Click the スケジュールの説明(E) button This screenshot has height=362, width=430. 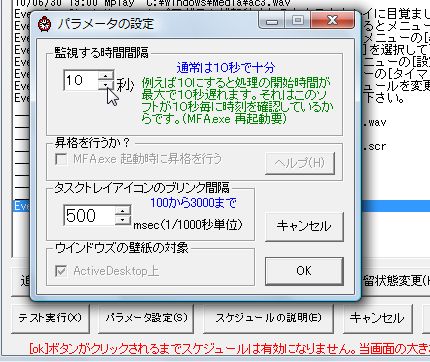pos(268,318)
